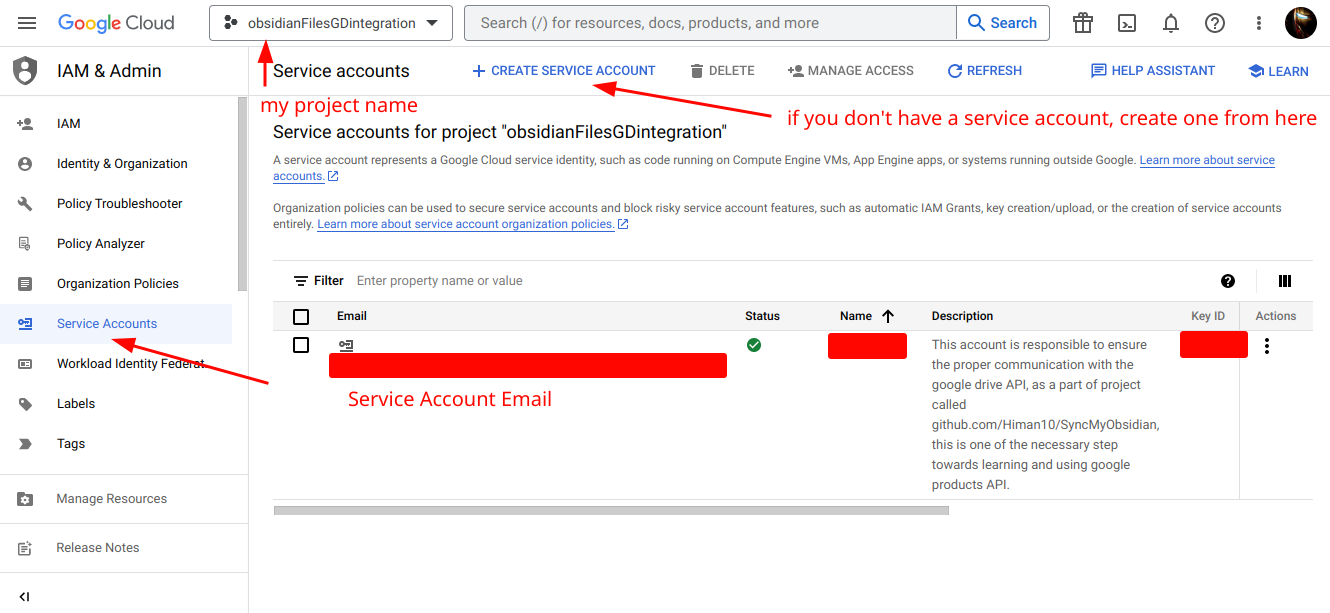1330x613 pixels.
Task: Click the Policy Troubleshooter wrench icon
Action: coord(25,204)
